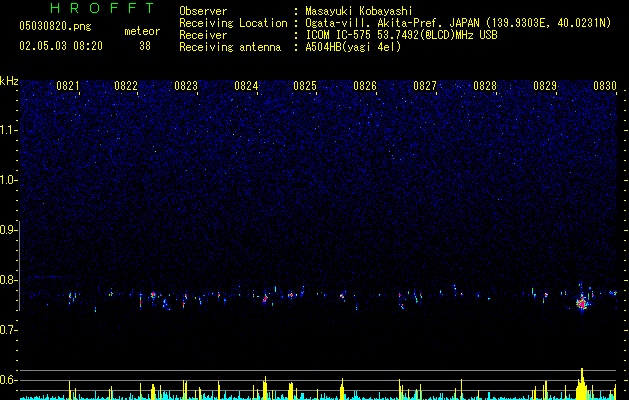The width and height of the screenshot is (629, 400).
Task: Click the gray range bar beside 0.9 kHz
Action: point(19,265)
